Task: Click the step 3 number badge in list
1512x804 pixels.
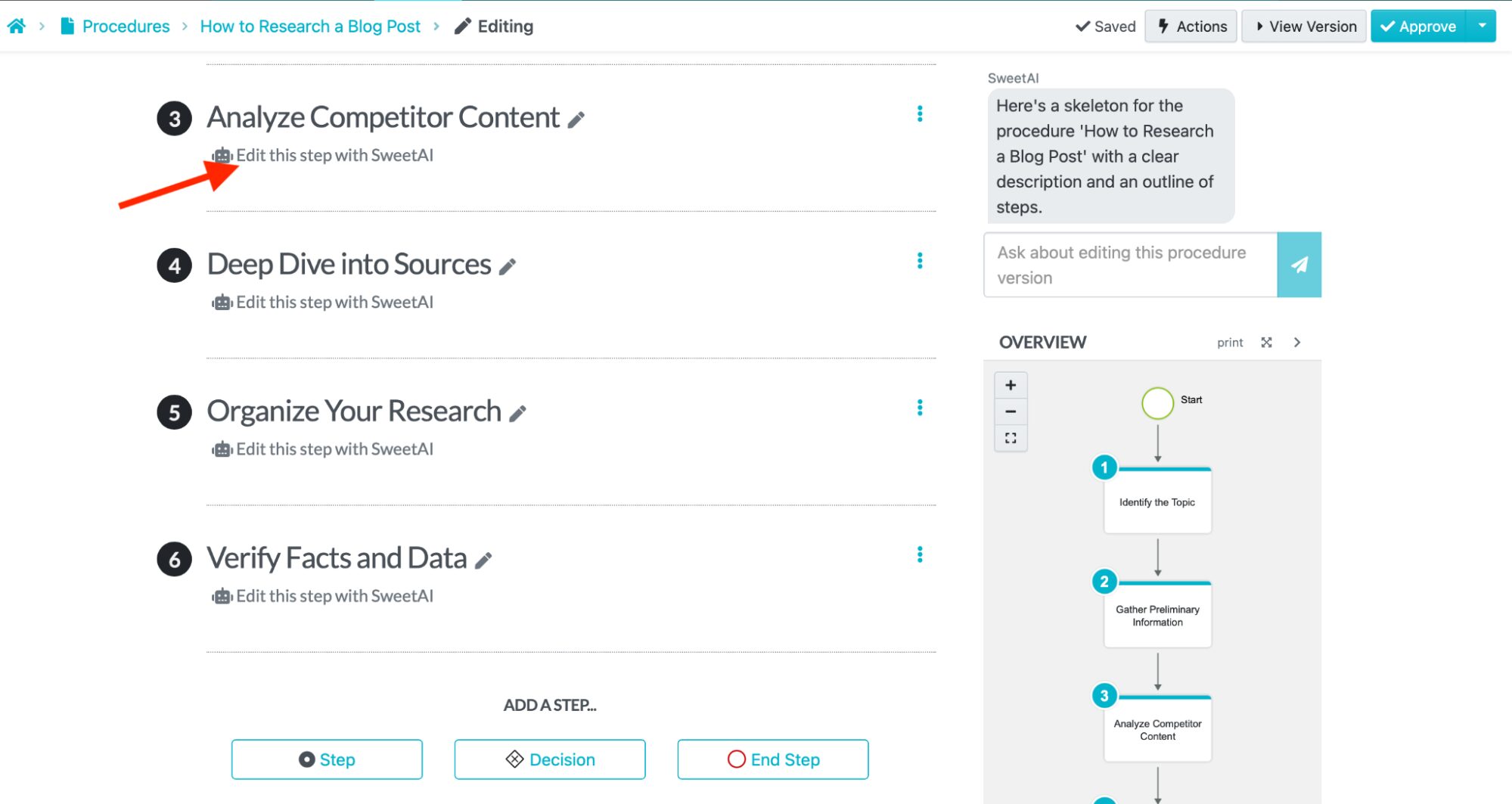Action: [174, 119]
